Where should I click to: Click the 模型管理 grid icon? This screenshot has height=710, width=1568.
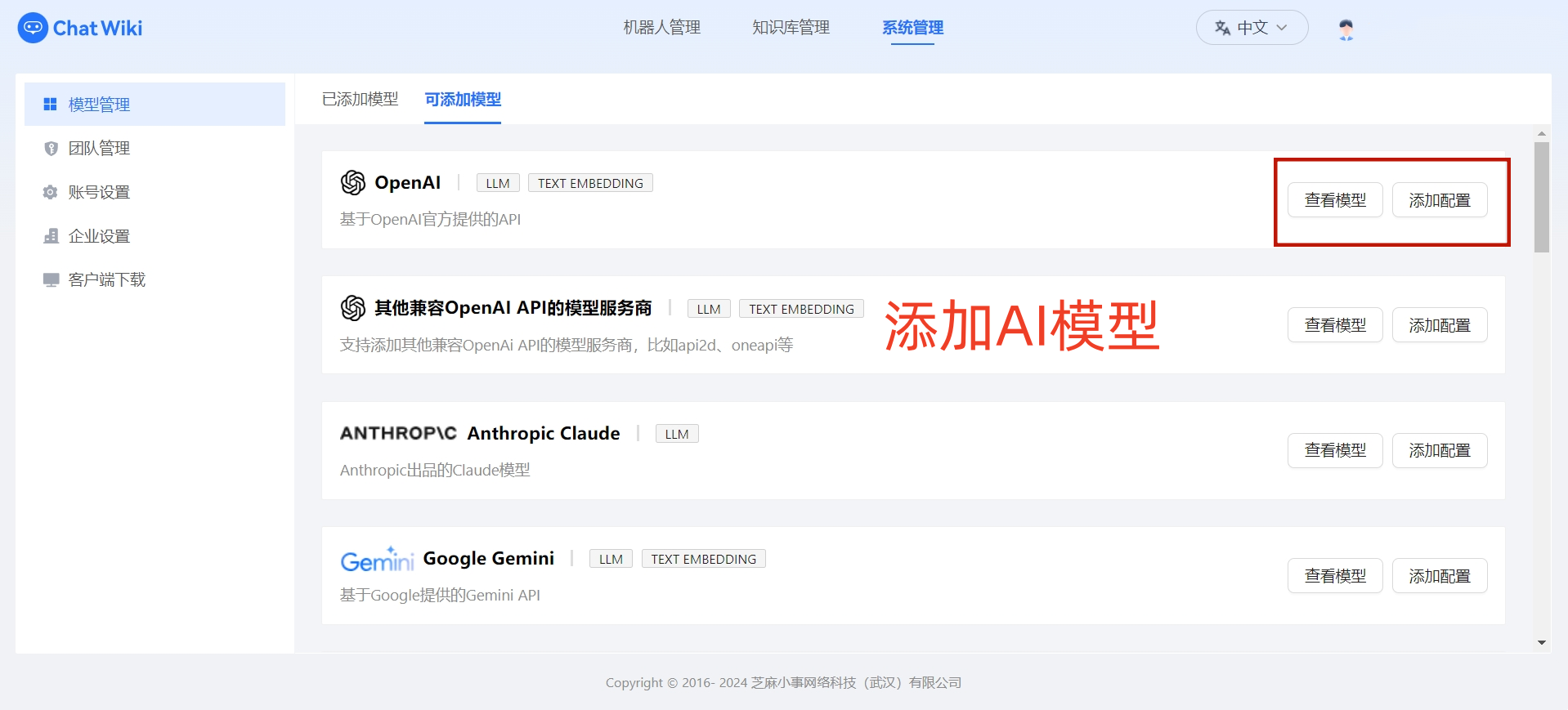click(x=51, y=105)
